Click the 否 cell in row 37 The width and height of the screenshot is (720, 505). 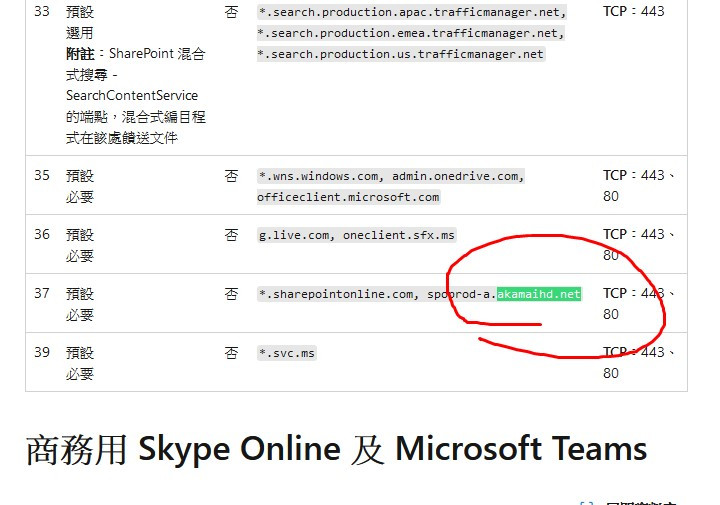(231, 294)
